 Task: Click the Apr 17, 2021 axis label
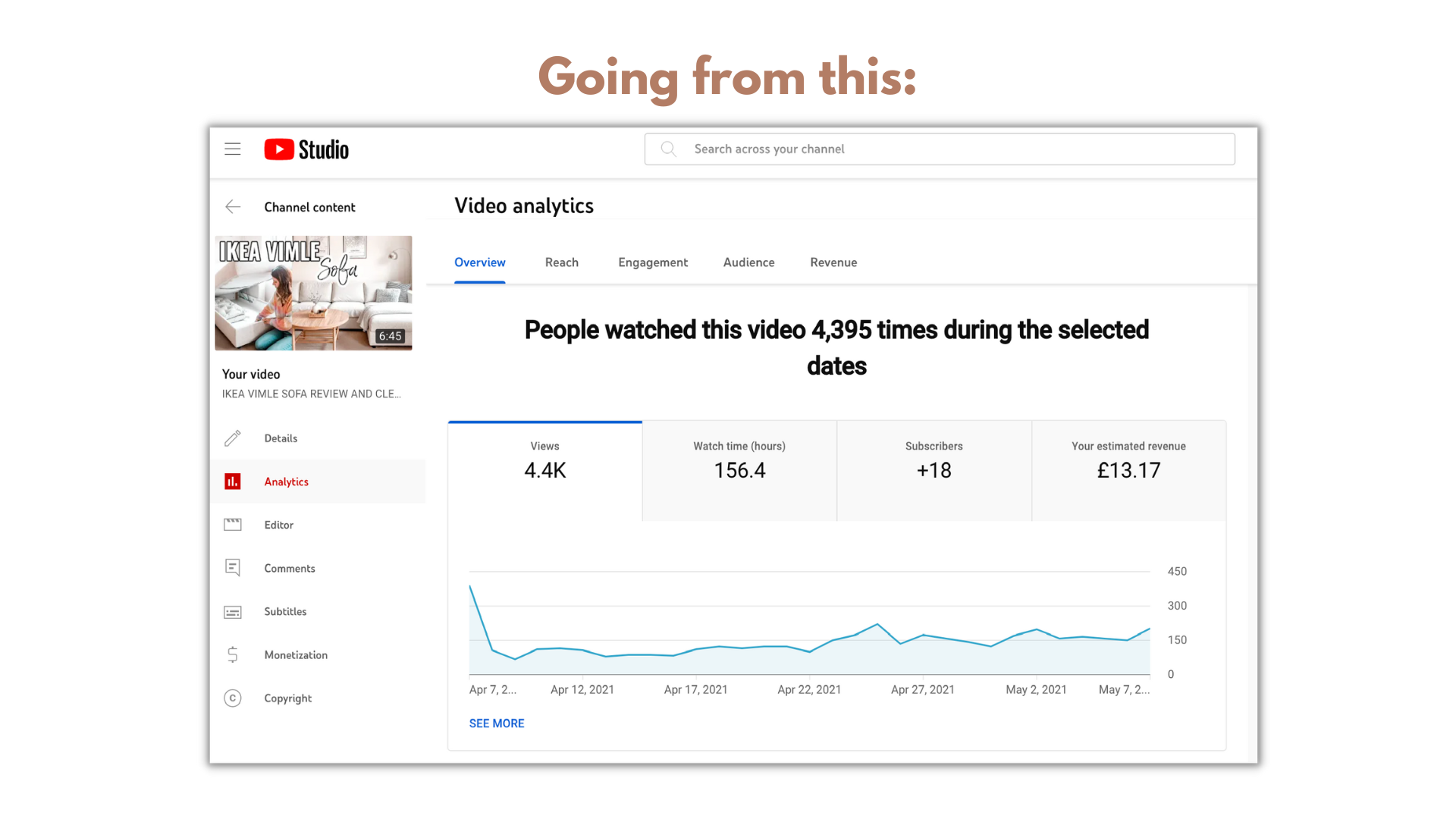[695, 689]
